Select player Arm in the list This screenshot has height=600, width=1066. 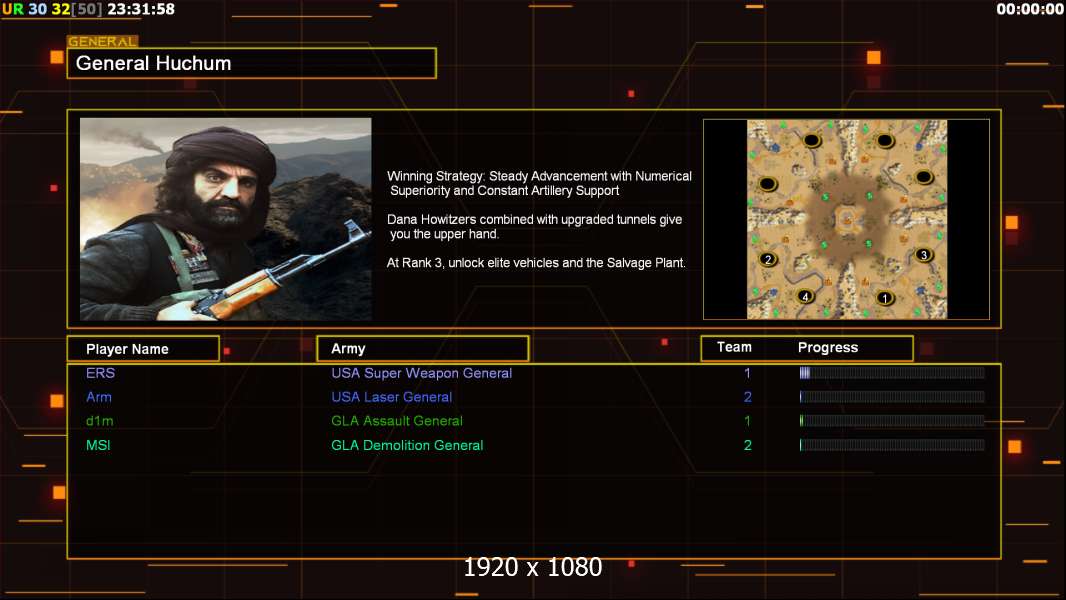pos(99,397)
